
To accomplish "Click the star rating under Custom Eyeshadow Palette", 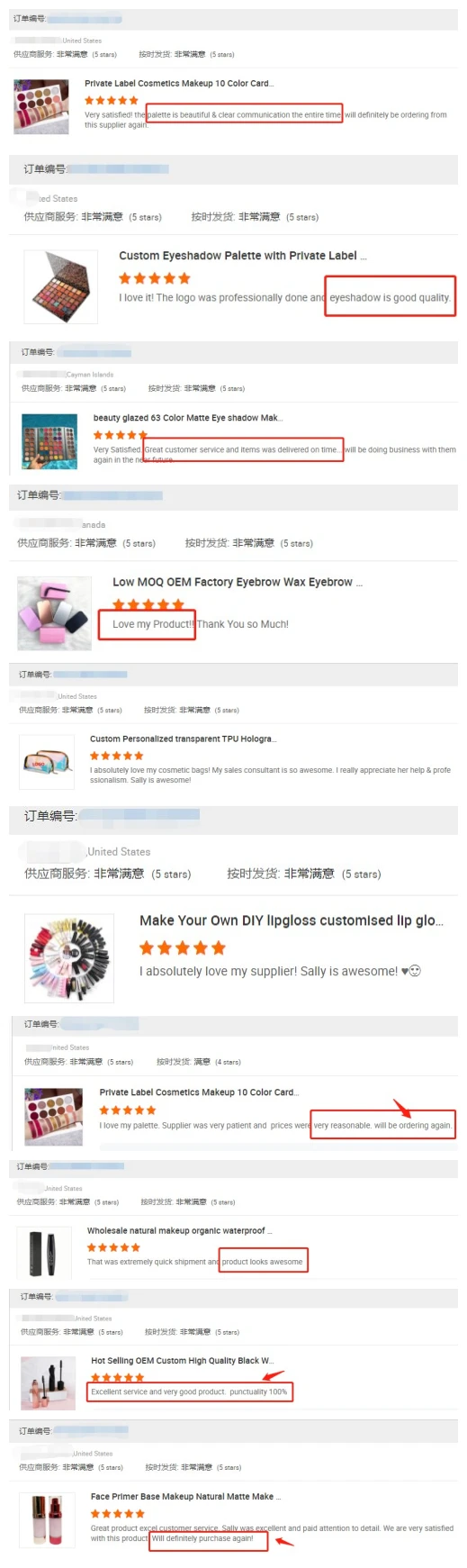I will [x=155, y=278].
